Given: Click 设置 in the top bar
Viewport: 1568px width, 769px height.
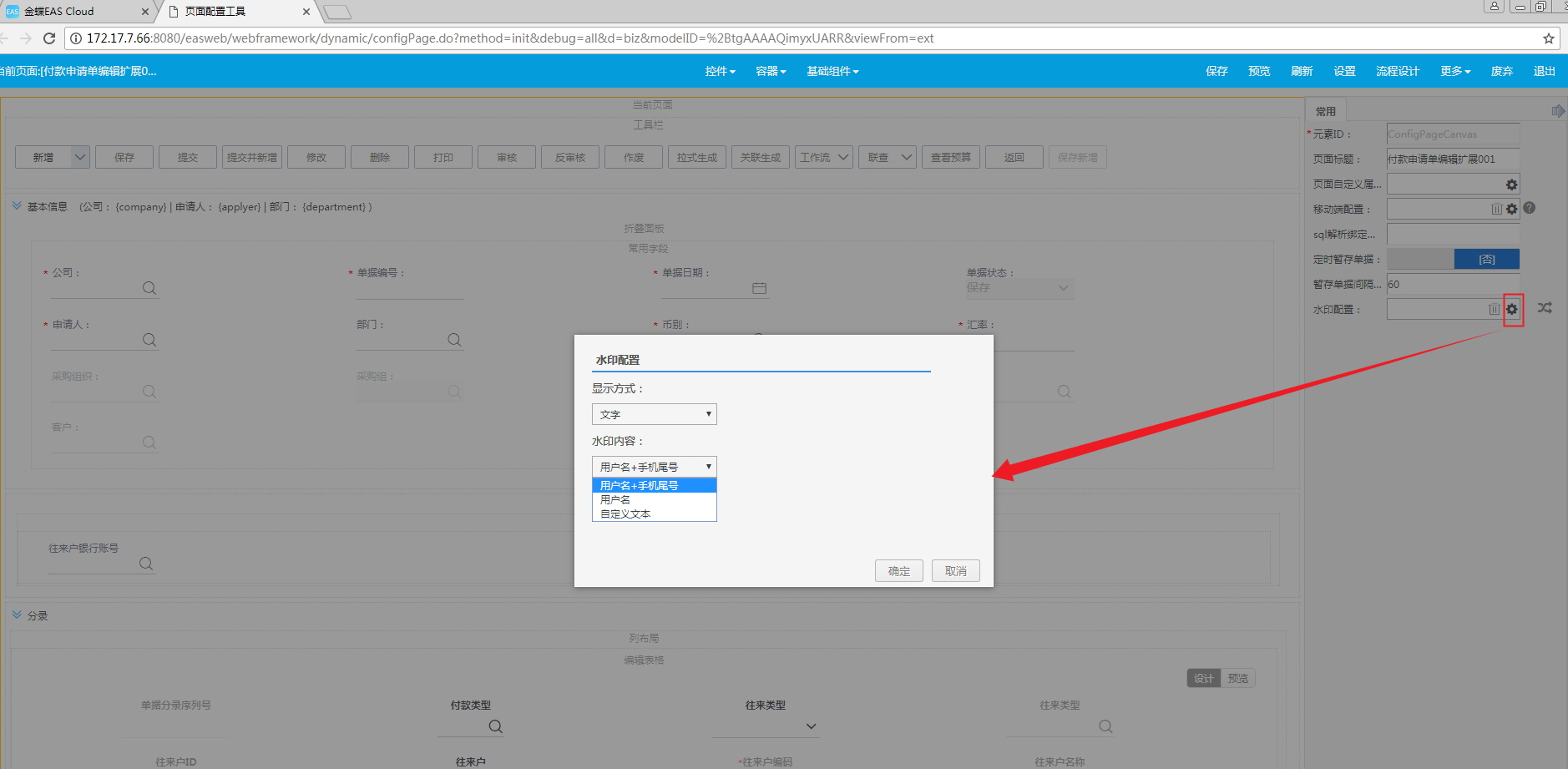Looking at the screenshot, I should click(1344, 72).
